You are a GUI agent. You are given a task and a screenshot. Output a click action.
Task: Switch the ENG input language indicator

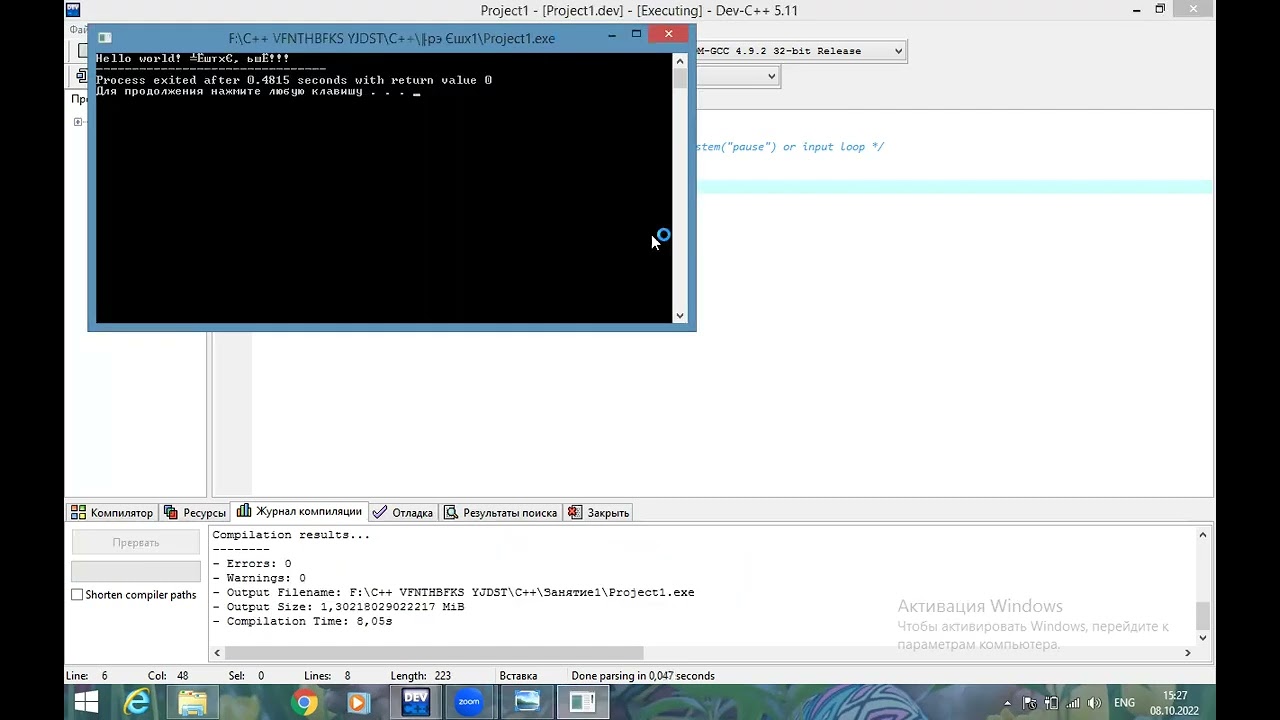(x=1124, y=703)
